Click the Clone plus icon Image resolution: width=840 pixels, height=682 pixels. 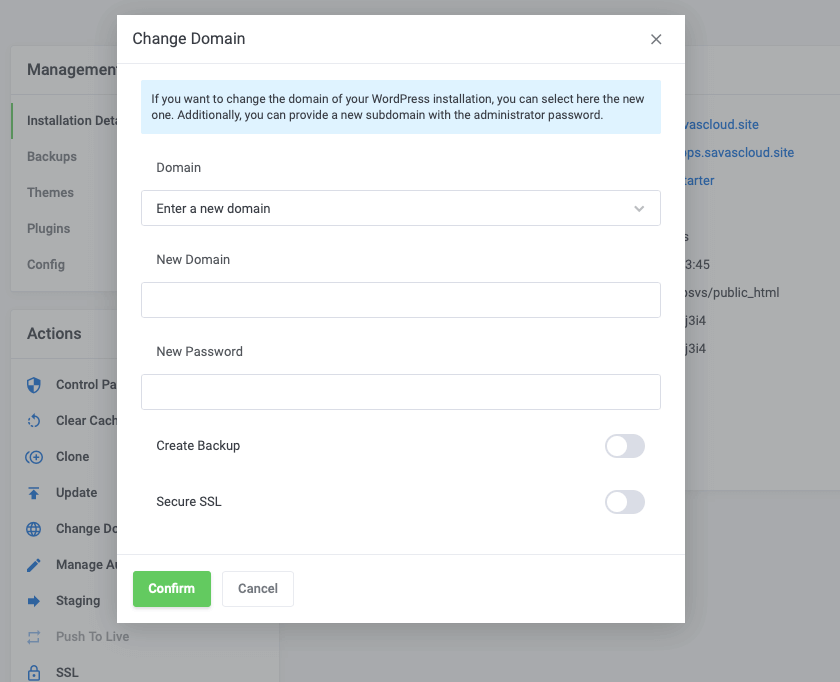[x=34, y=457]
